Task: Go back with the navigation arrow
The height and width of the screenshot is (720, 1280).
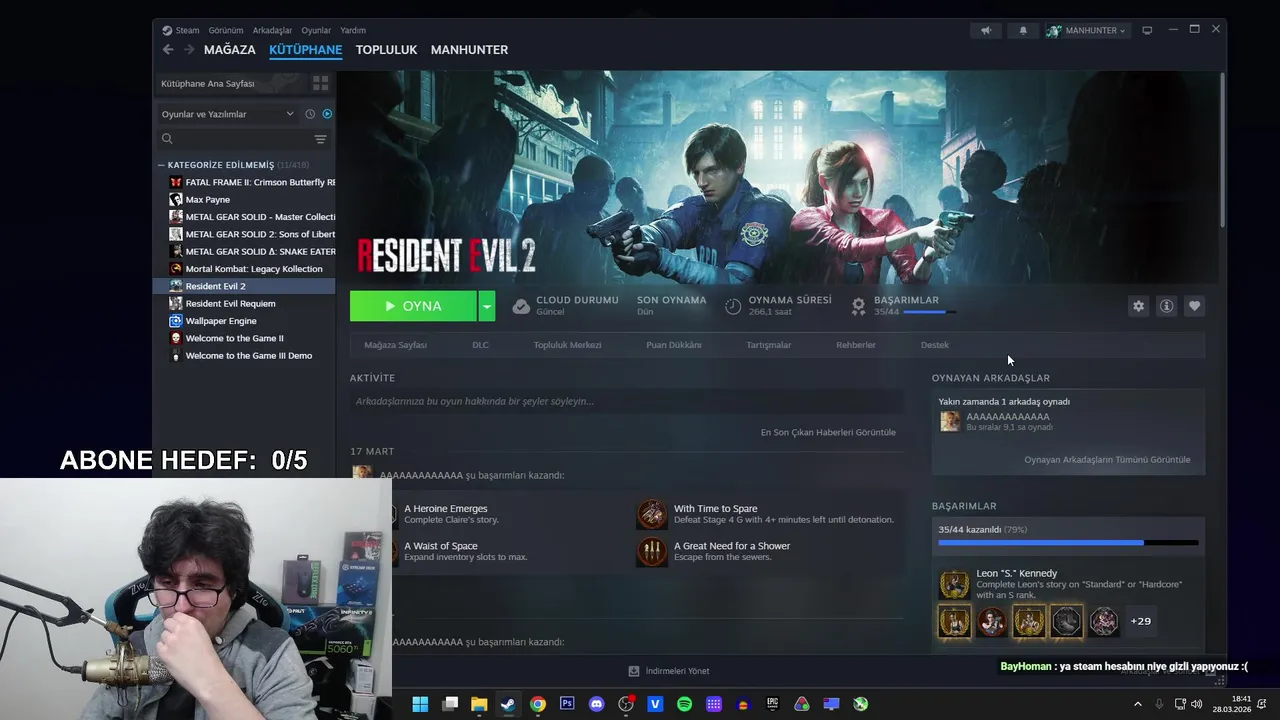Action: pyautogui.click(x=168, y=50)
